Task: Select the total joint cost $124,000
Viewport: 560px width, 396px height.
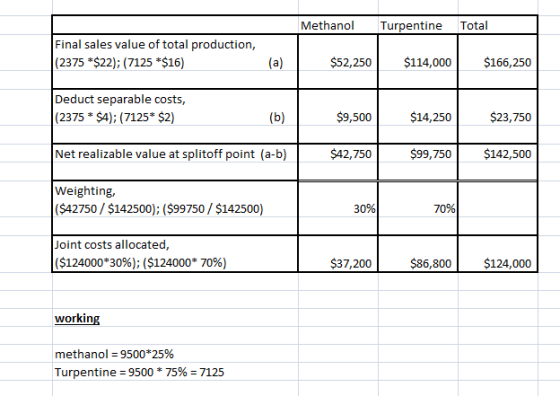Action: coord(508,264)
